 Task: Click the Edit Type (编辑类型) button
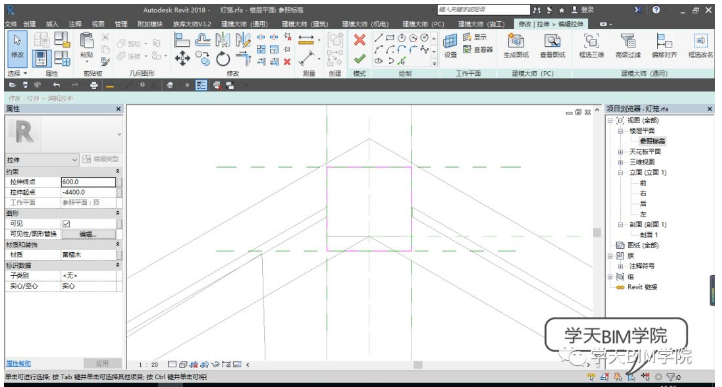[x=100, y=159]
